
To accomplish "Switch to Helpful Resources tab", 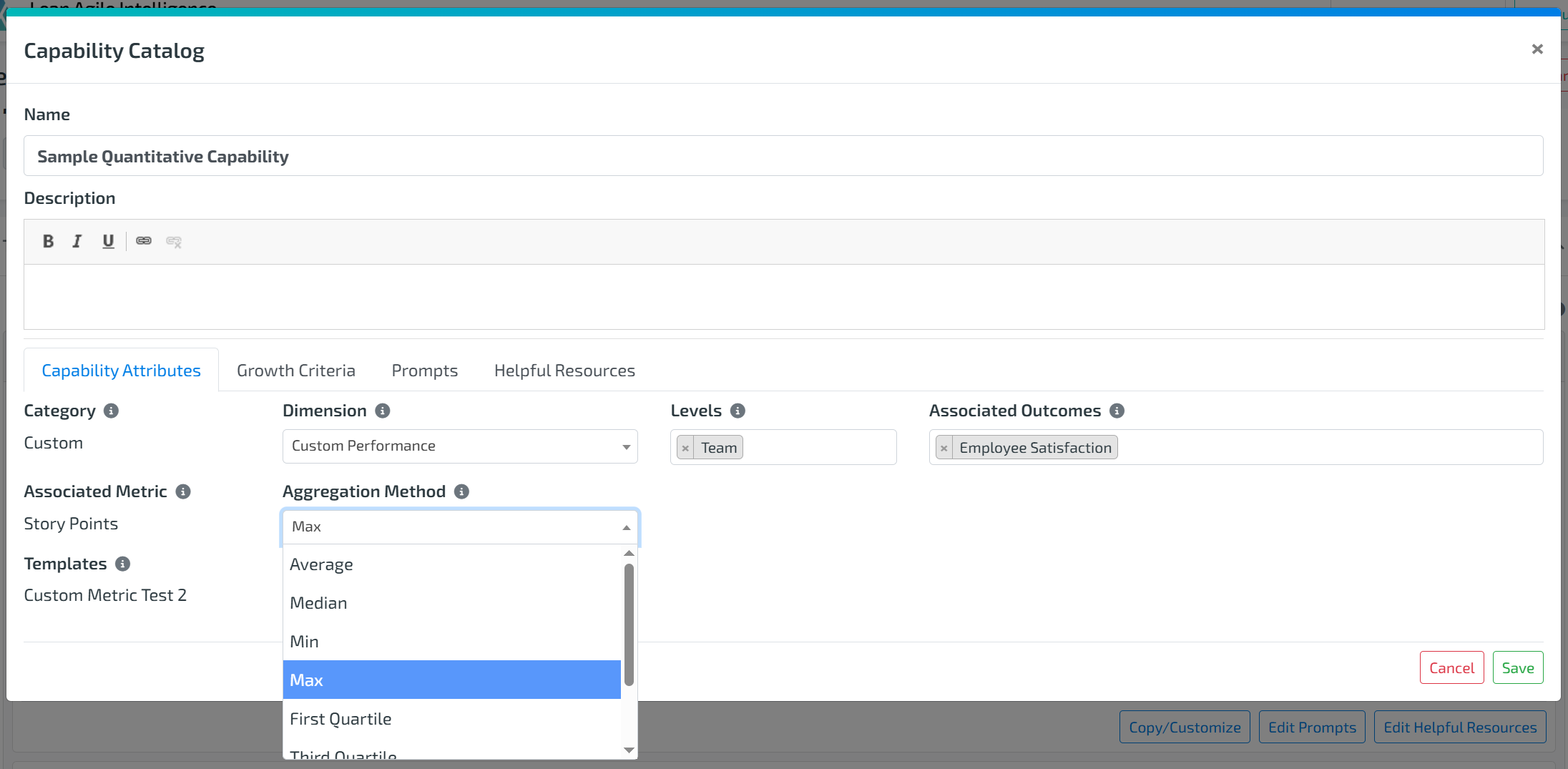I will click(x=564, y=371).
